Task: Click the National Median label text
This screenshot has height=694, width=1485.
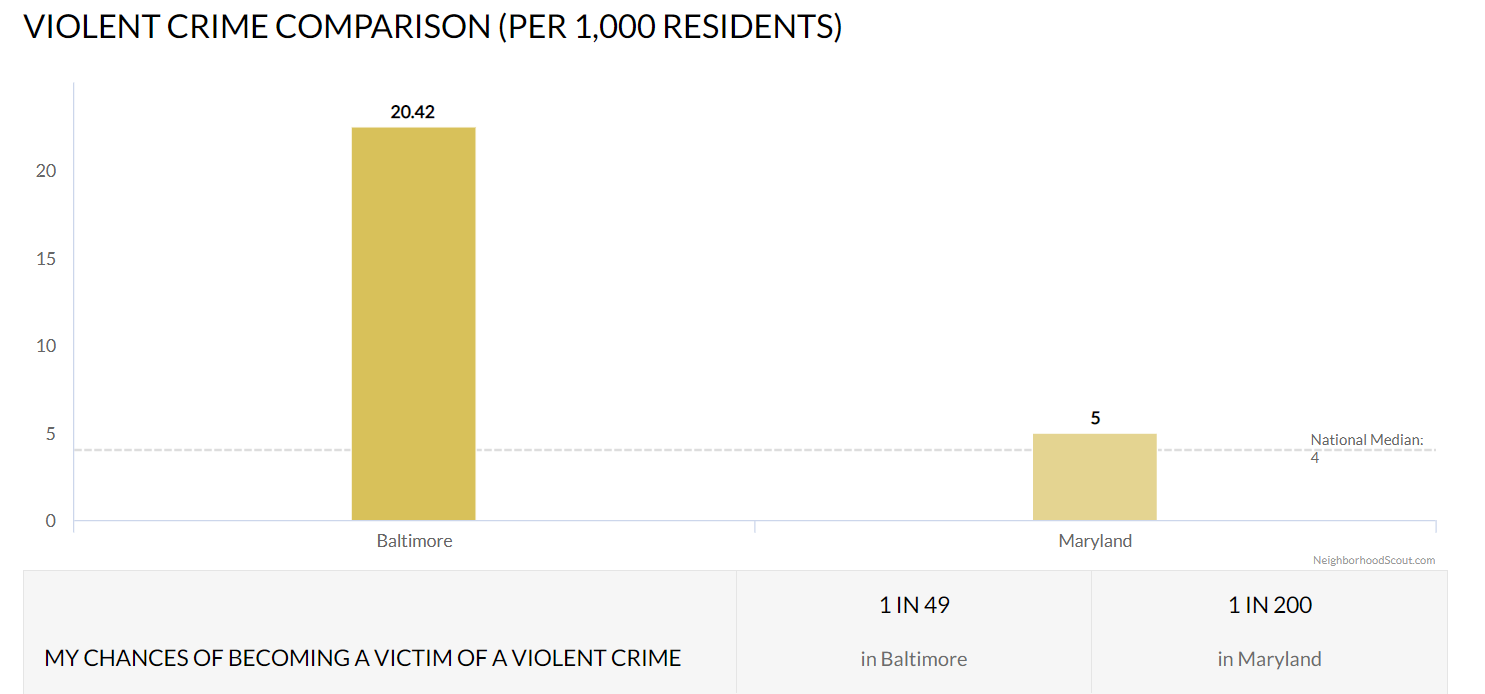Action: 1366,440
